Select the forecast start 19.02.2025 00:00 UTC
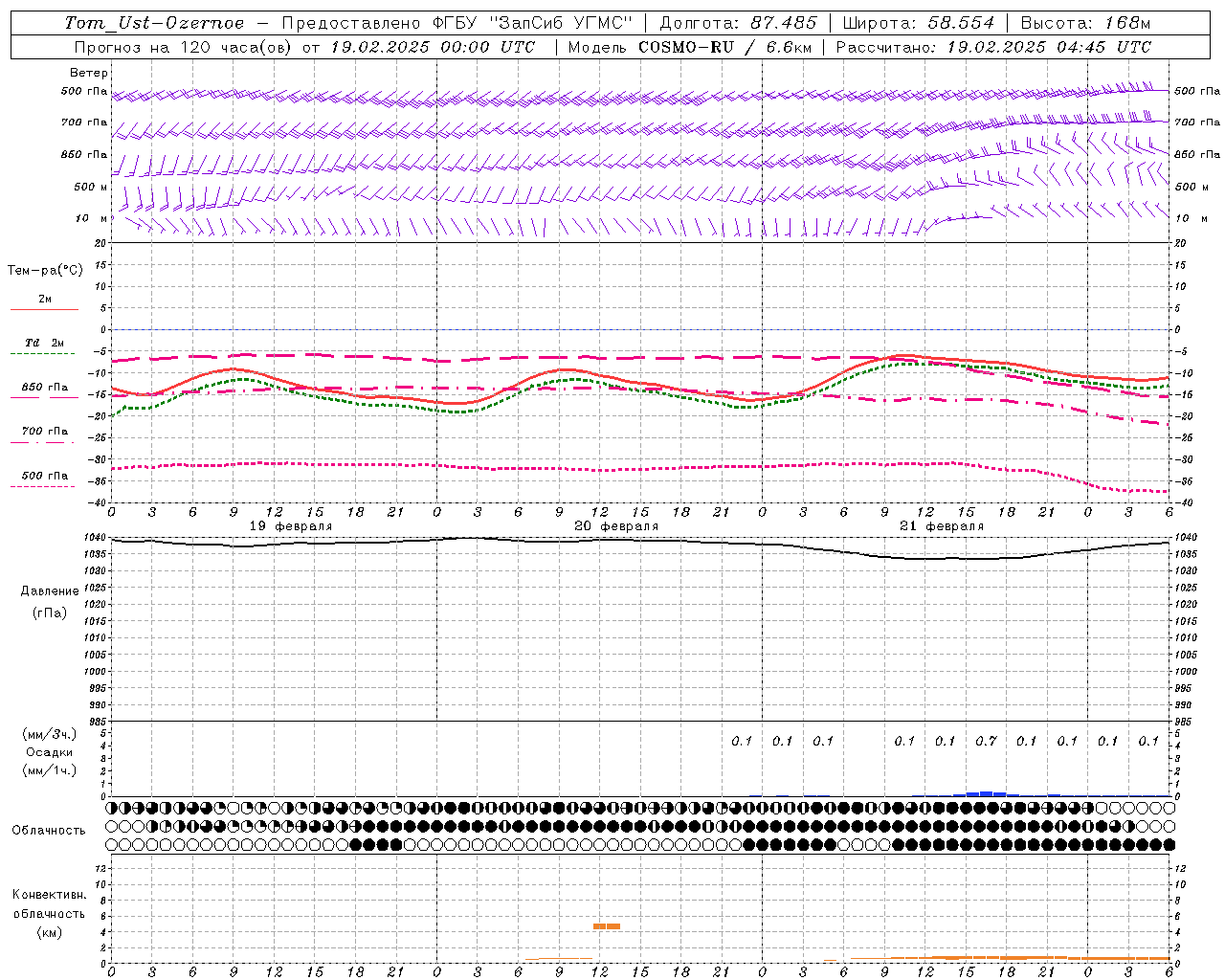Viewport: 1225px width, 980px height. coord(433,47)
